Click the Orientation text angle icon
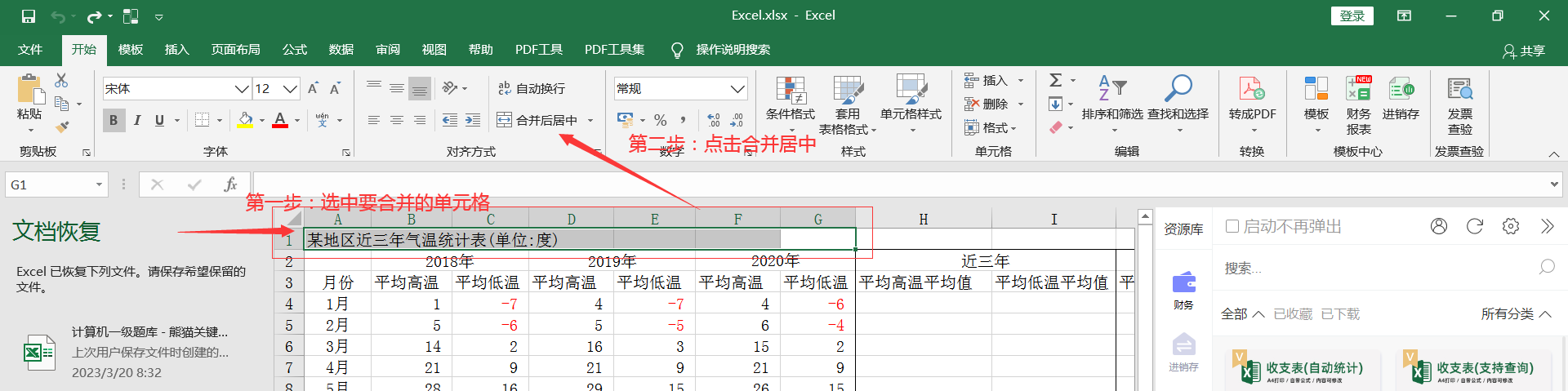Screen dimensions: 1568x391 450,87
